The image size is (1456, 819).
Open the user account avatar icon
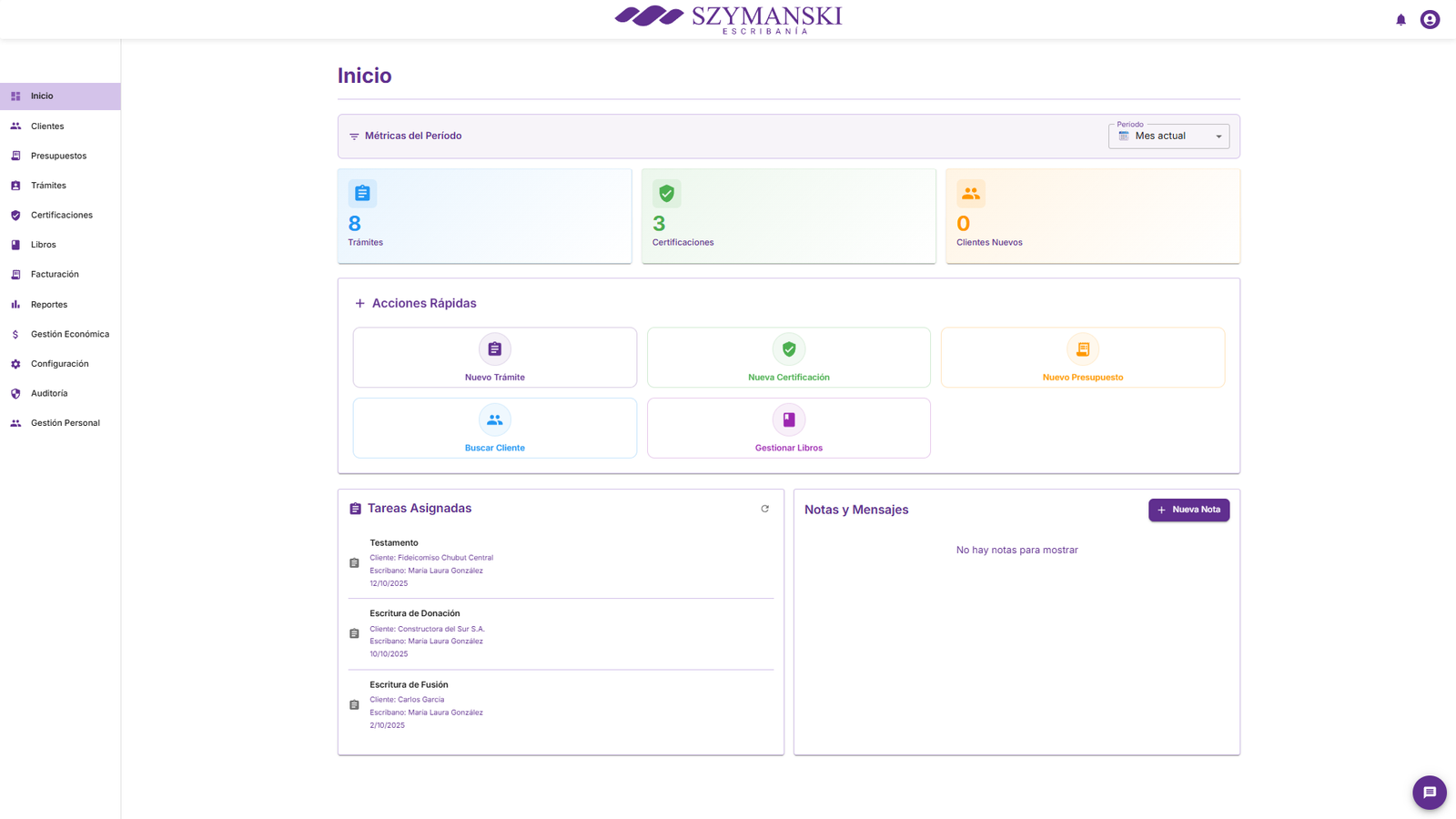tap(1430, 20)
